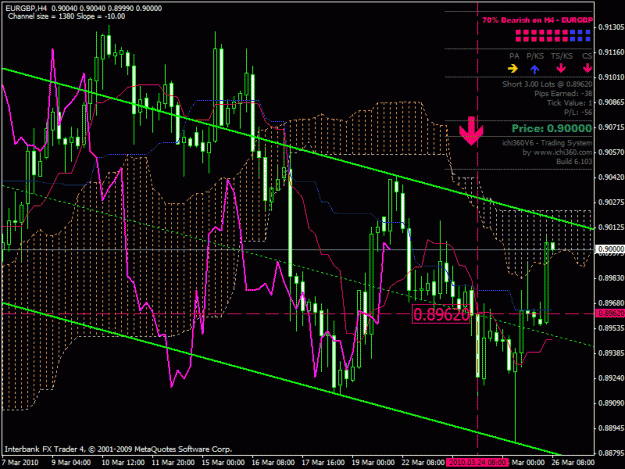Click the '22 Mar 08:00' time axis label
625x469 pixels.
423,462
